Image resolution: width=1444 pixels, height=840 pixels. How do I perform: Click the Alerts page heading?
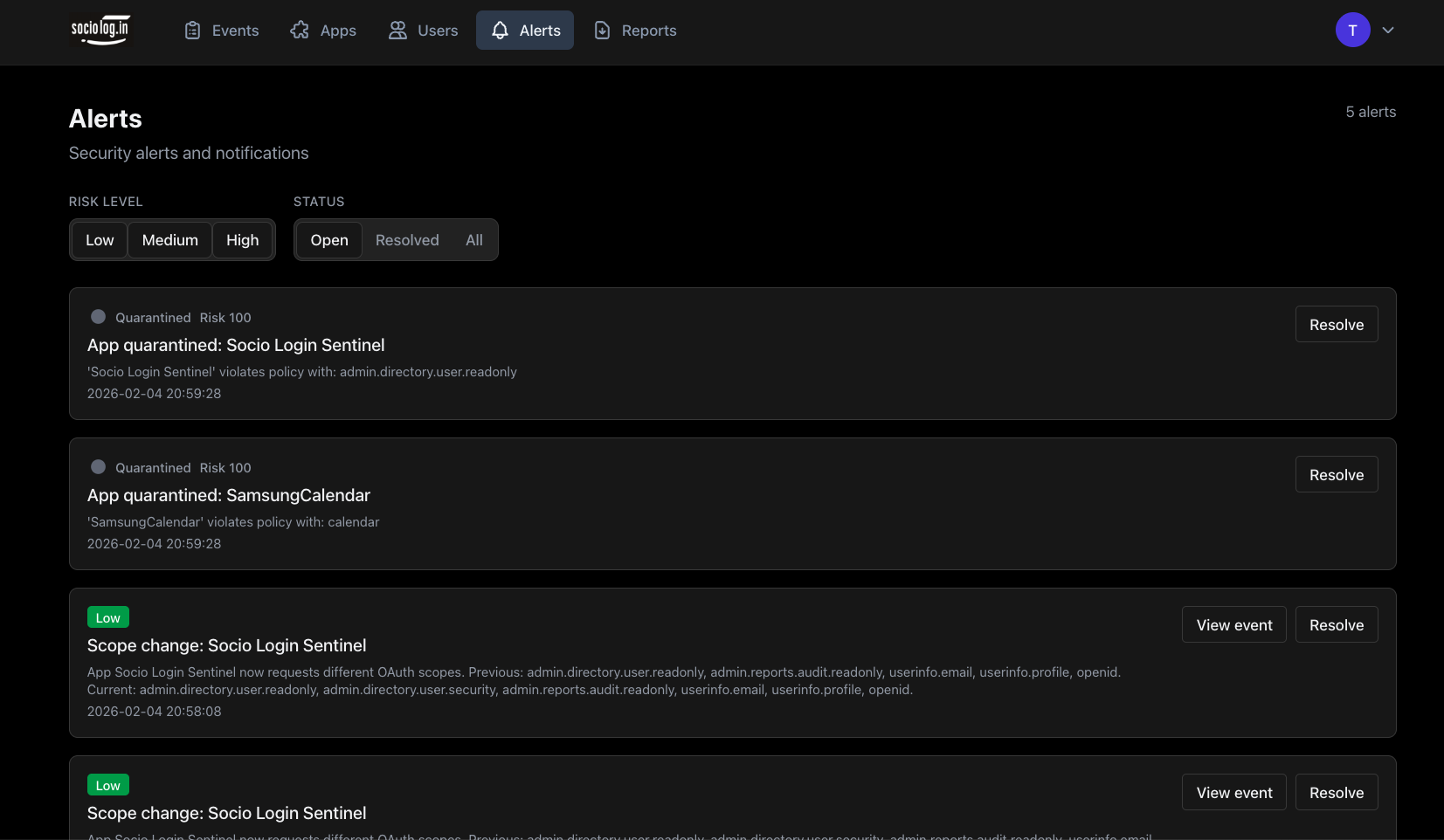[106, 119]
